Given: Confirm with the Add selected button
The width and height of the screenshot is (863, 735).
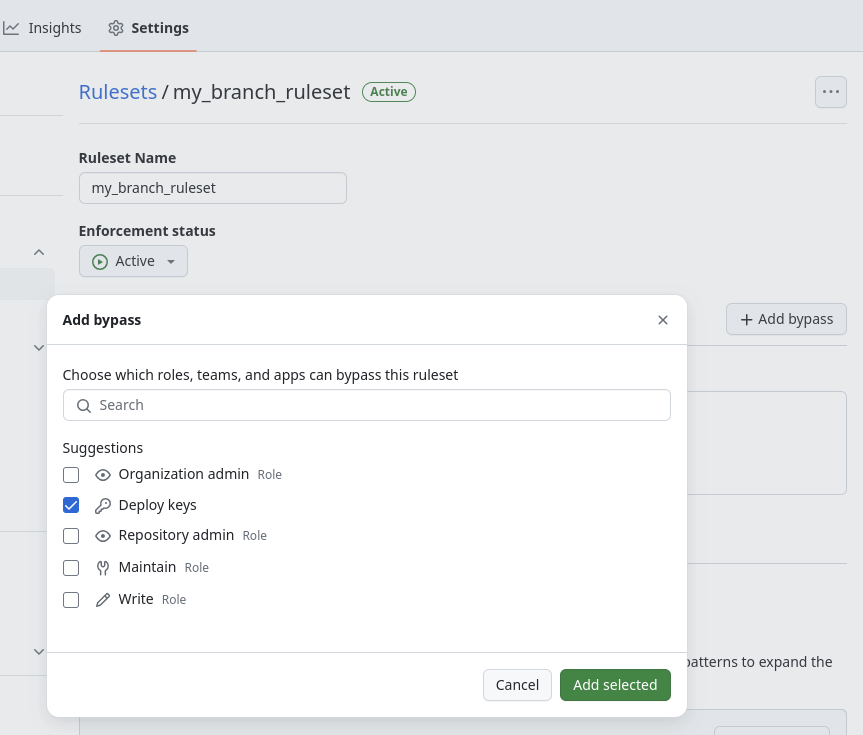Looking at the screenshot, I should [x=615, y=685].
